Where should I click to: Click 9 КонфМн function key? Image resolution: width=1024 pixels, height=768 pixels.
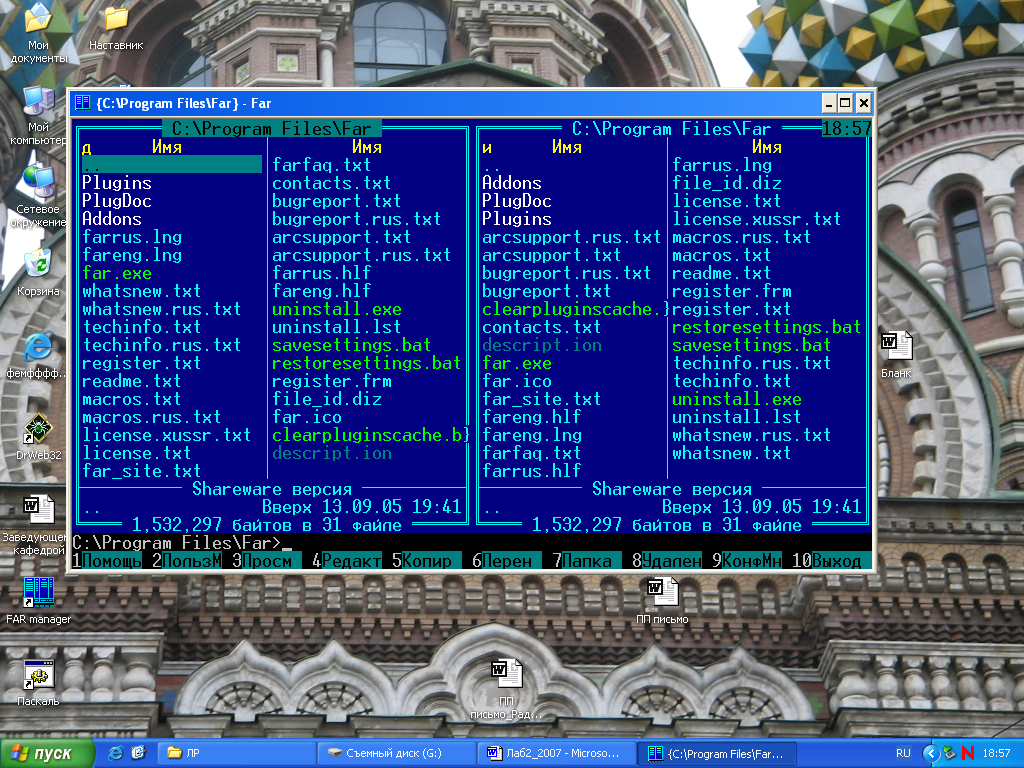(746, 560)
